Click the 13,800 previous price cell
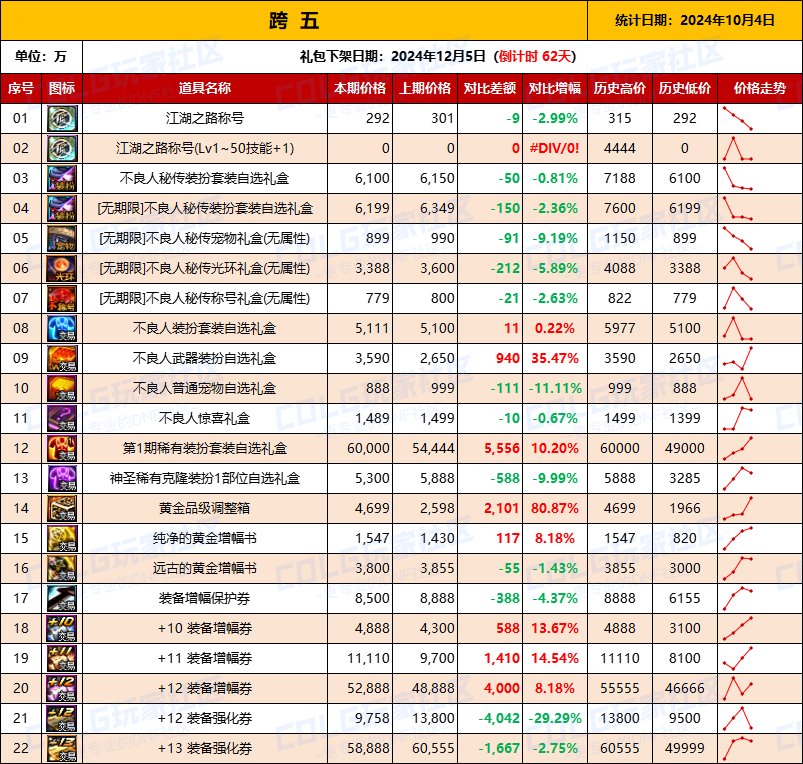The width and height of the screenshot is (803, 764). point(425,718)
